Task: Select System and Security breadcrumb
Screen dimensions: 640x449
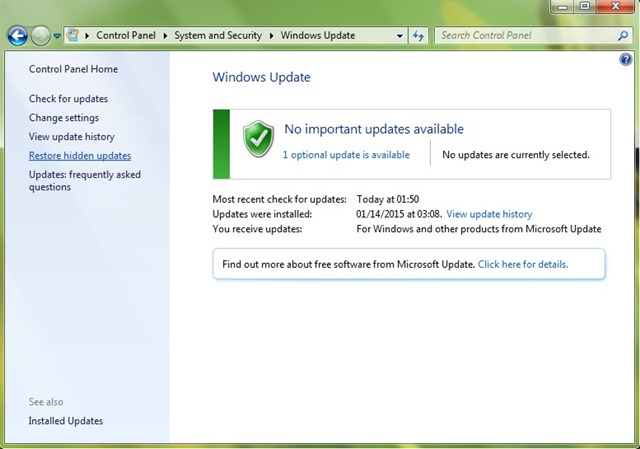Action: pos(218,36)
